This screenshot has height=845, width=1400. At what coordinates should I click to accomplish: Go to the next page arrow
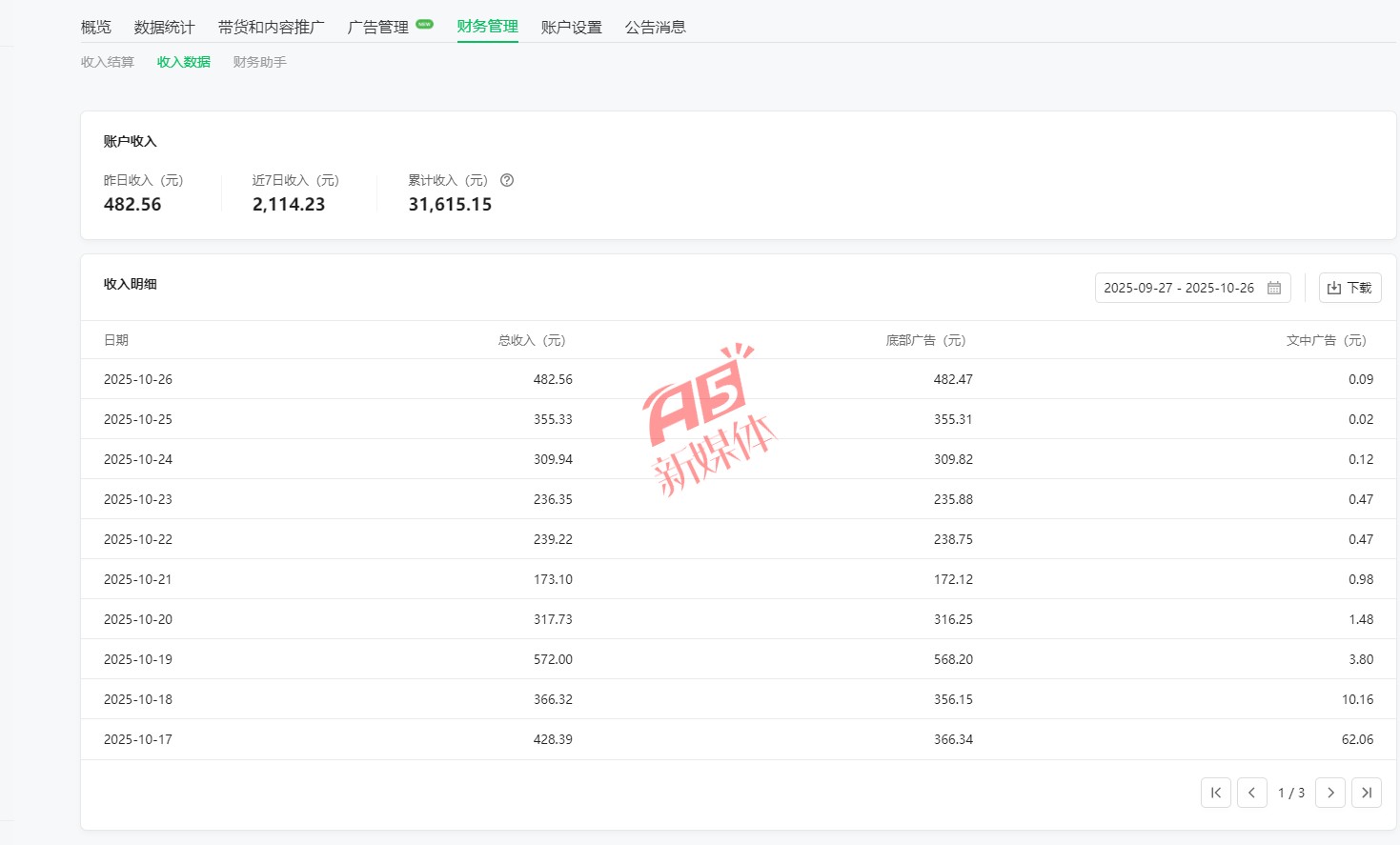click(x=1329, y=793)
